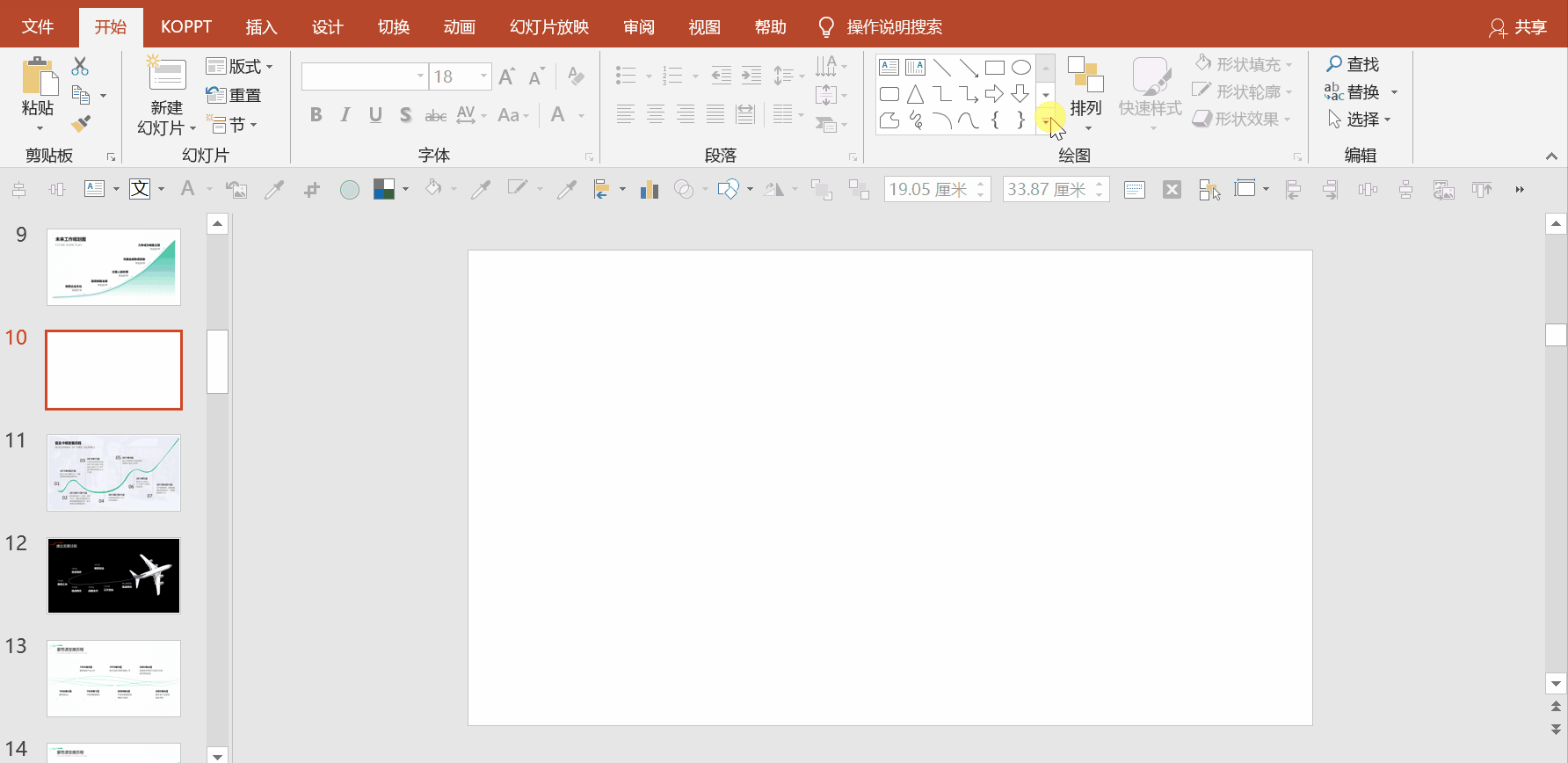The image size is (1568, 763).
Task: Click the X delete icon in the quick toolbar
Action: point(1172,189)
